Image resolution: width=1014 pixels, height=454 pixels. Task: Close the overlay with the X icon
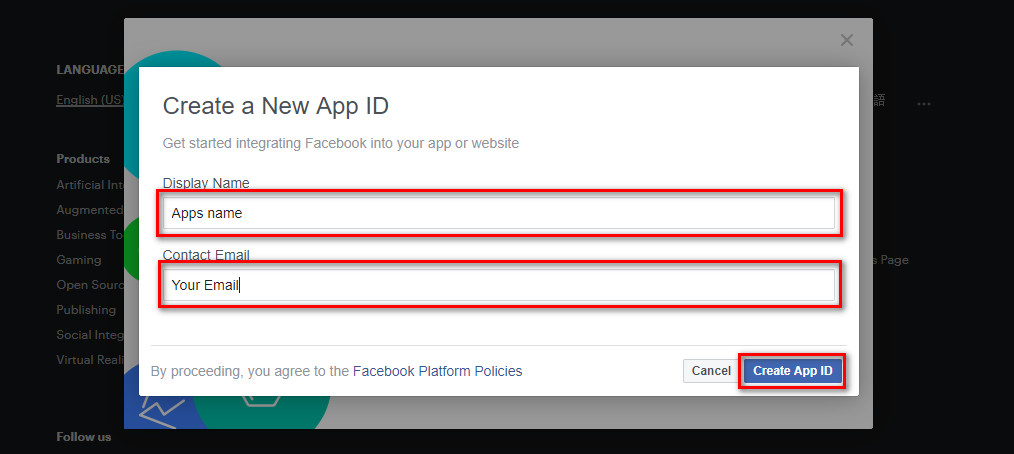(x=847, y=40)
